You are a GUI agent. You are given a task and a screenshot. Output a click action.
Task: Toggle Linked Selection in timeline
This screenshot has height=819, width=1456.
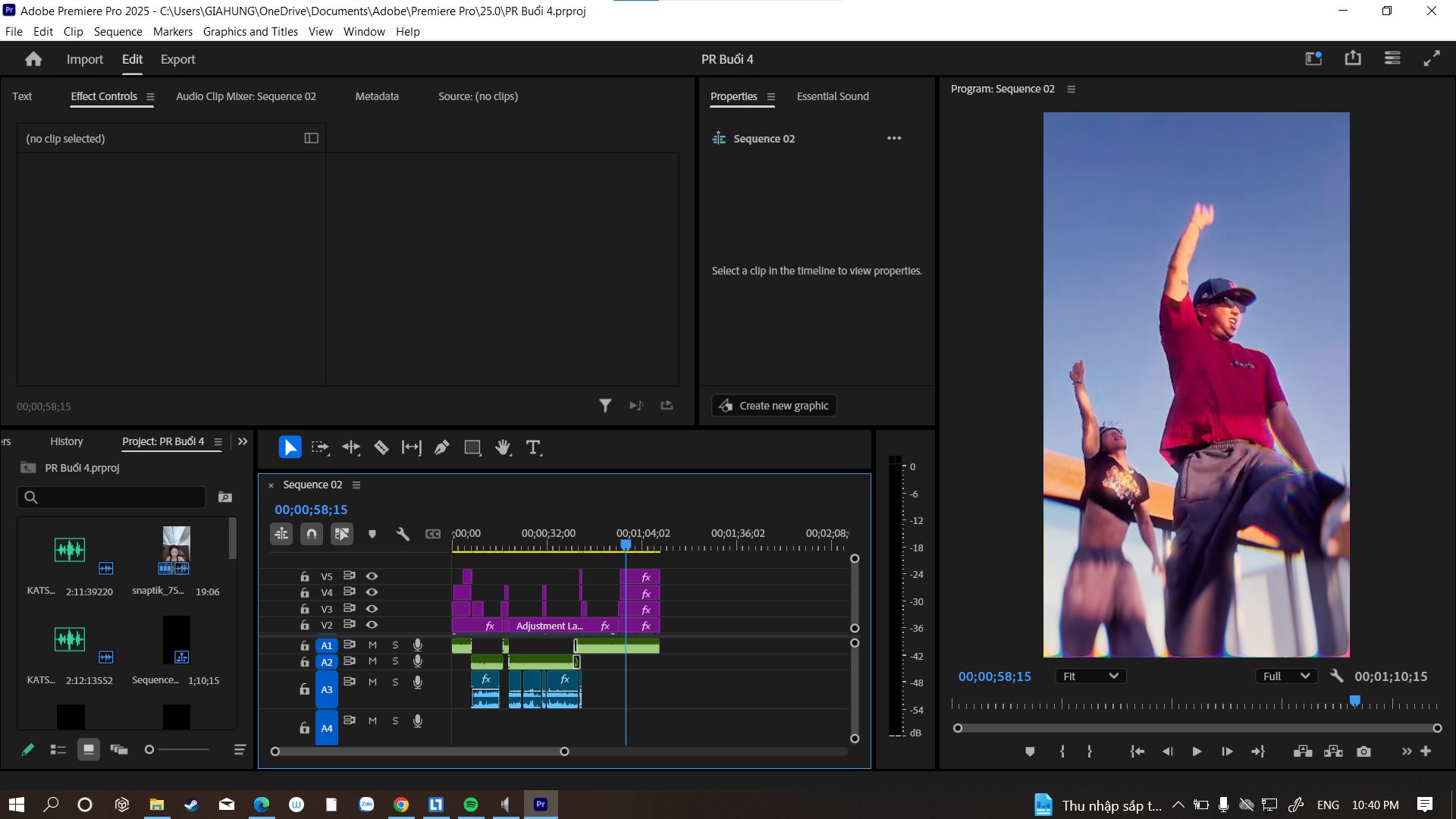[342, 534]
